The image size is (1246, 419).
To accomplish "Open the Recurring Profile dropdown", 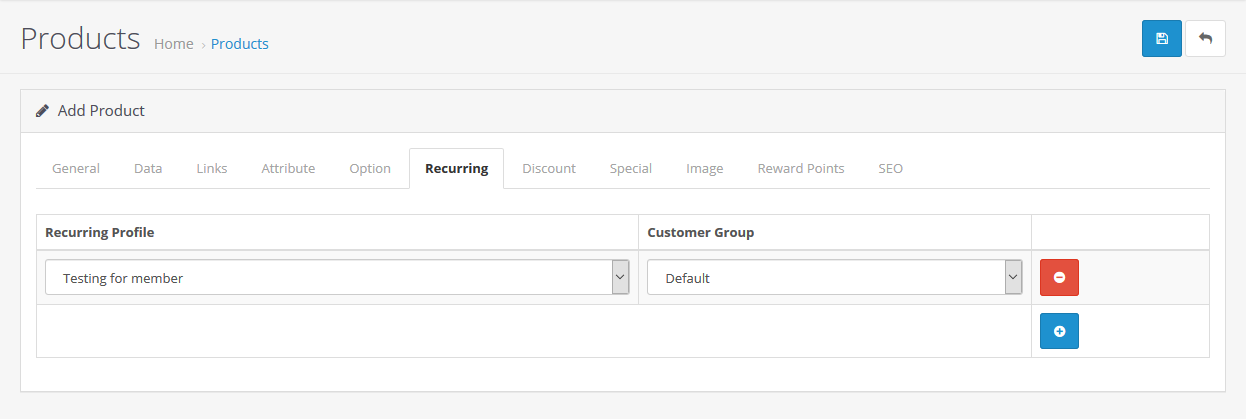I will (x=337, y=277).
